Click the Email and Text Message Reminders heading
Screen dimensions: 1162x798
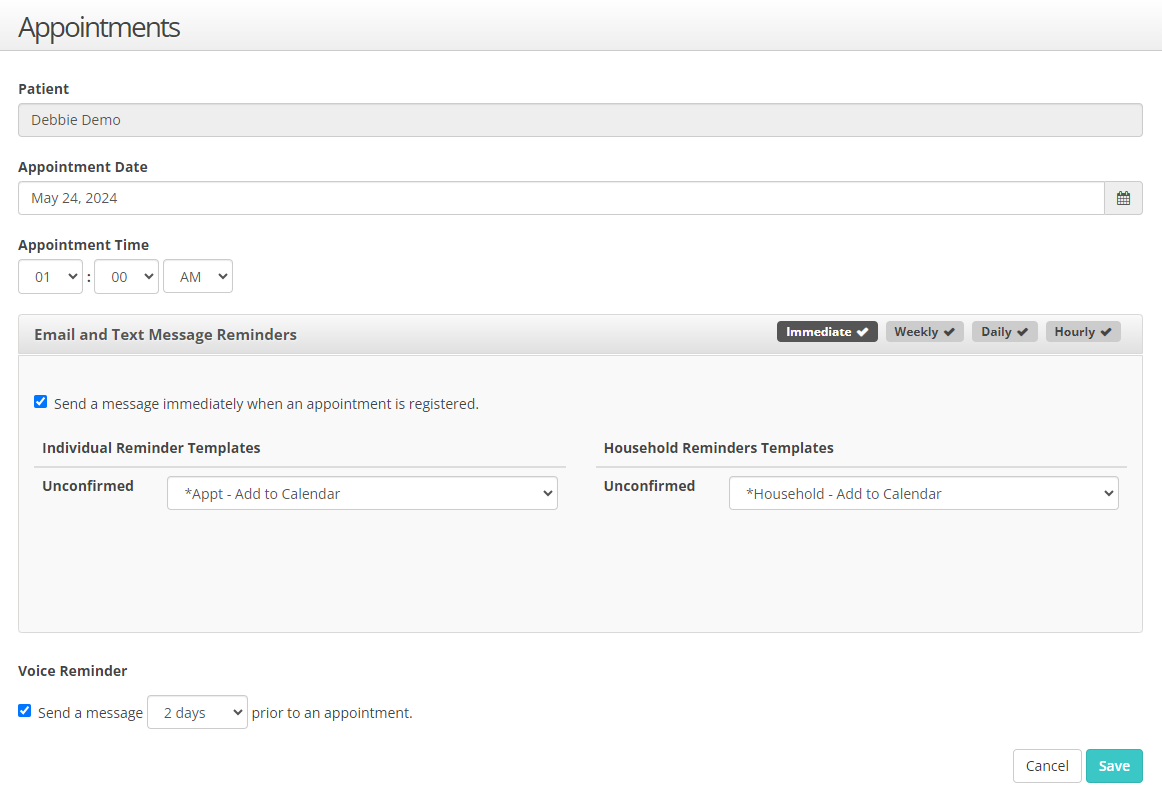pos(165,335)
